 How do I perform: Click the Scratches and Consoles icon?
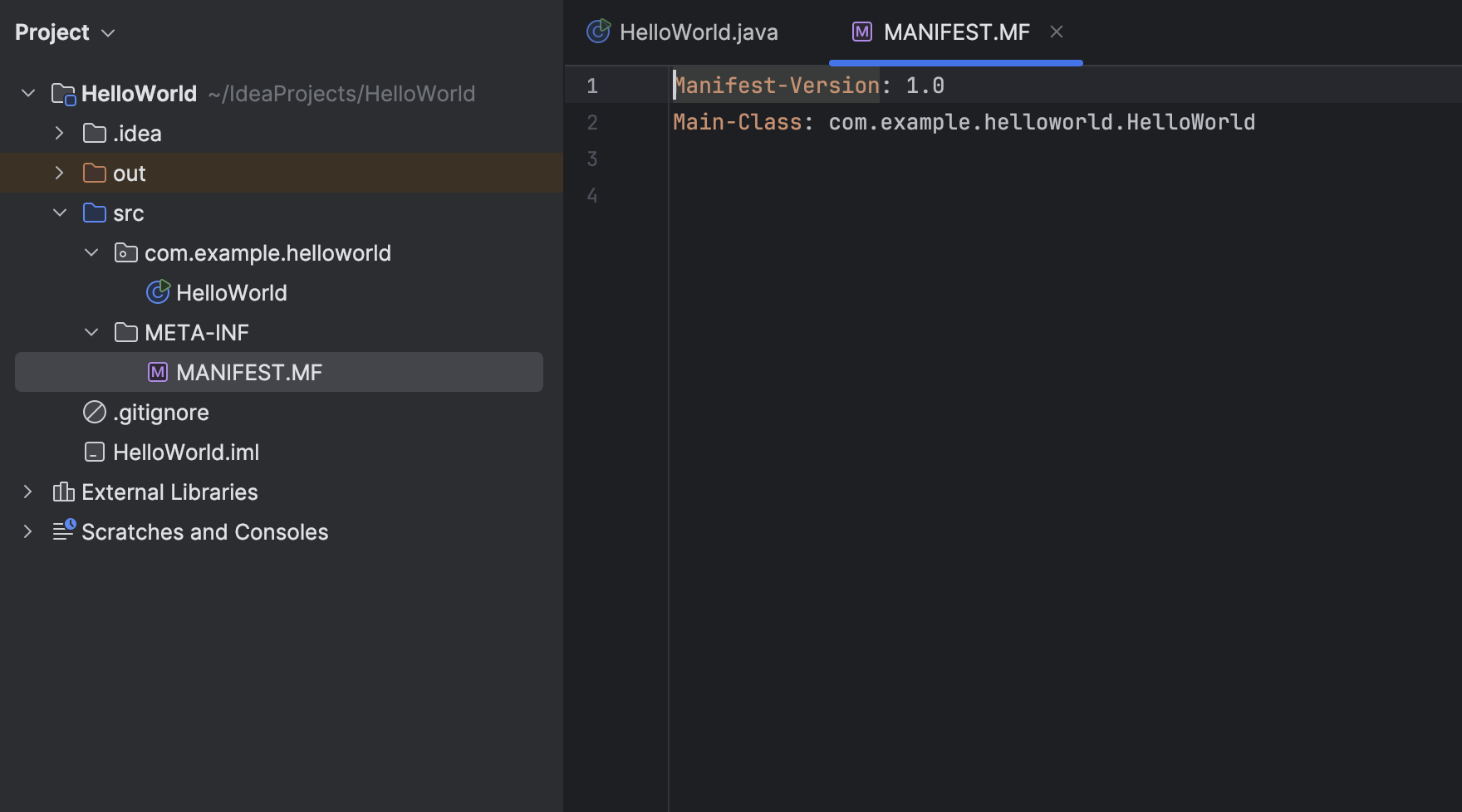click(64, 530)
